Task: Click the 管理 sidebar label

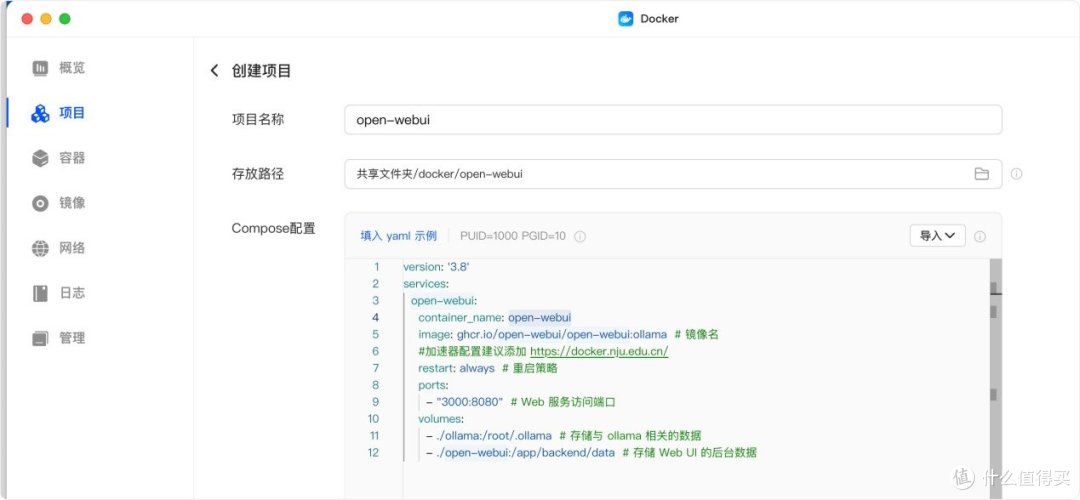Action: coord(72,338)
